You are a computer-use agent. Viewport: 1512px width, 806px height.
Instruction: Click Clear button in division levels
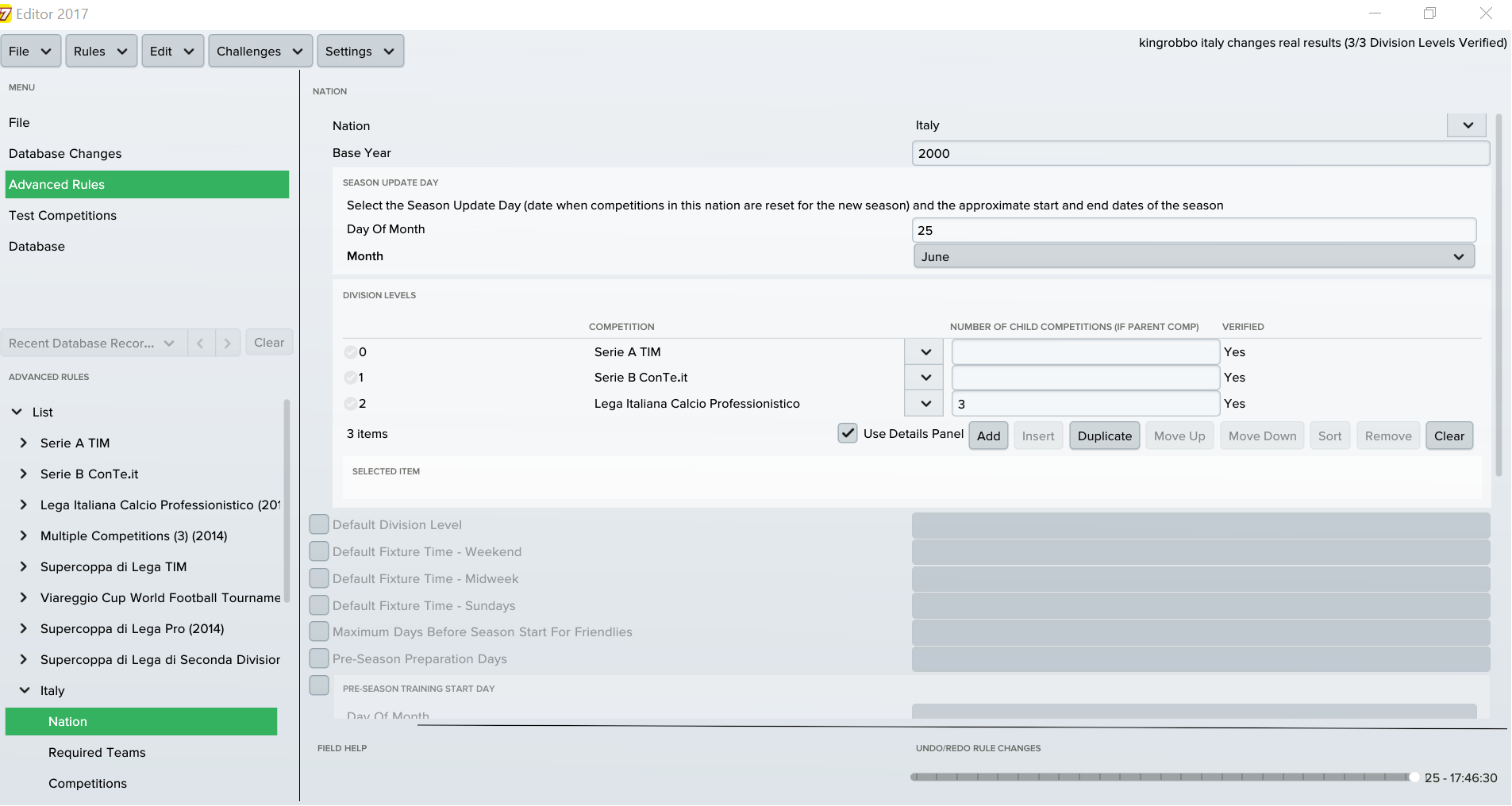point(1449,436)
